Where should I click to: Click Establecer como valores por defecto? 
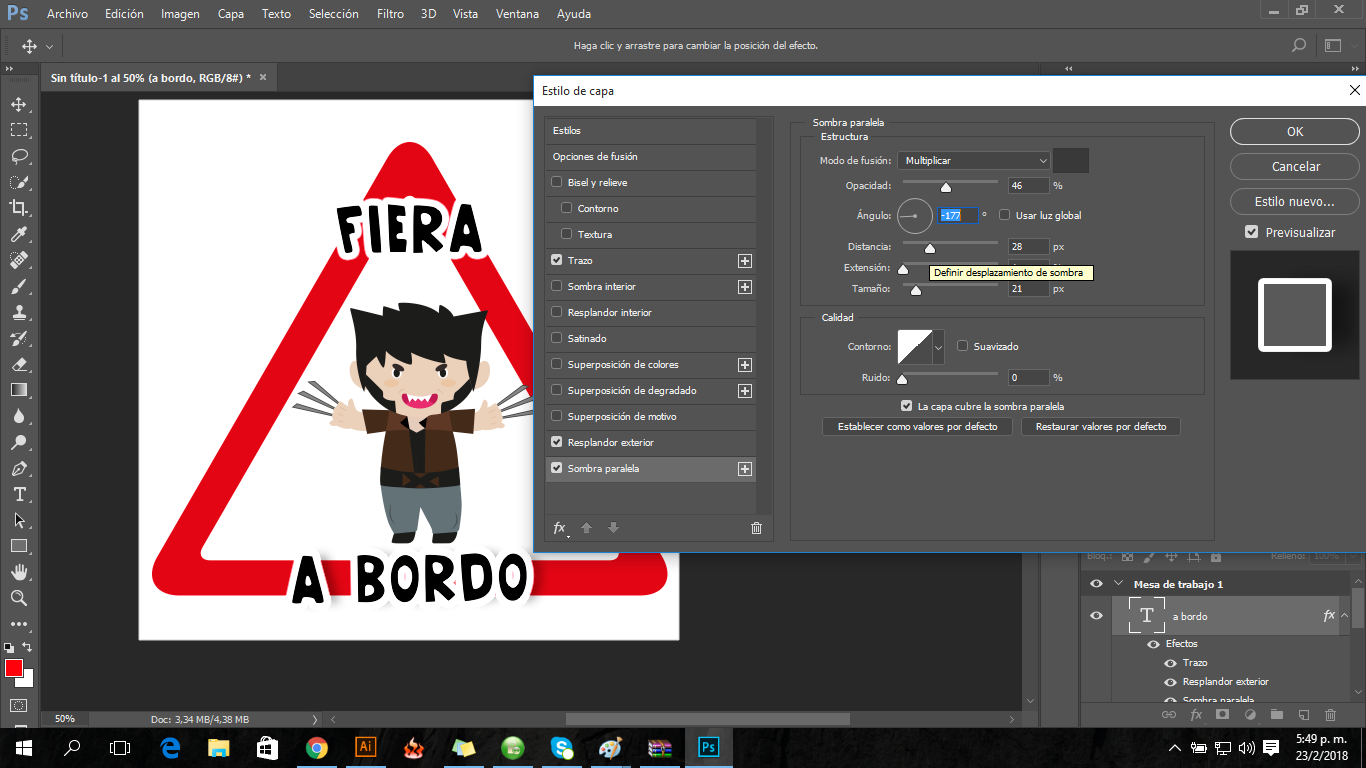click(917, 426)
